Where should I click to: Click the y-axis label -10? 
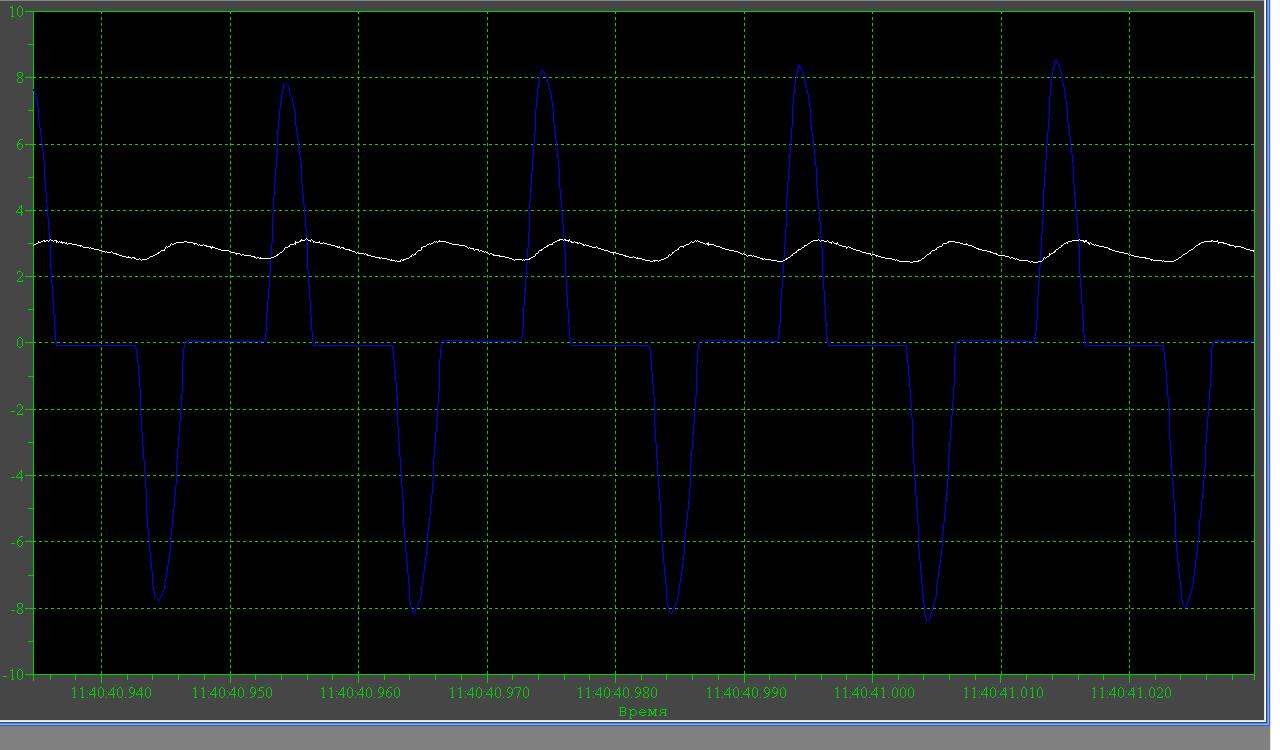point(14,674)
